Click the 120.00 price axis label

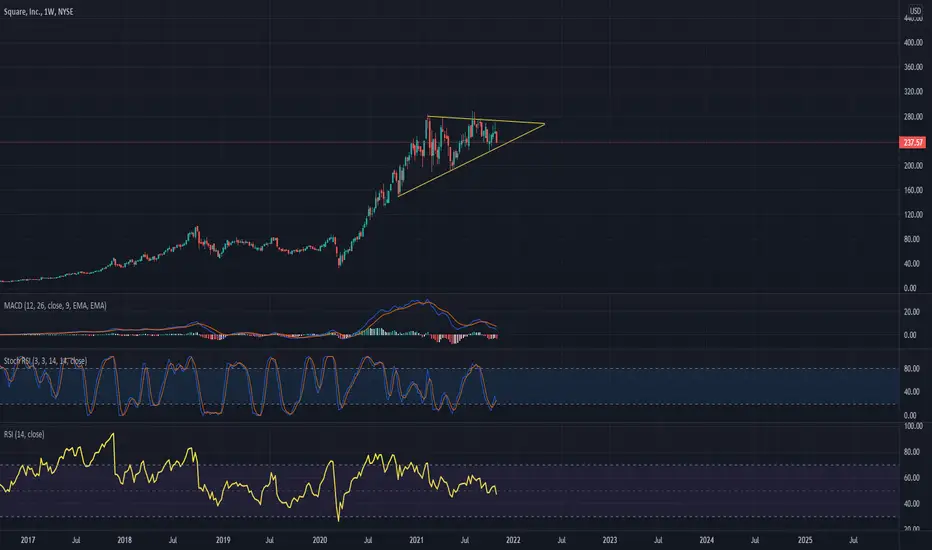(913, 215)
